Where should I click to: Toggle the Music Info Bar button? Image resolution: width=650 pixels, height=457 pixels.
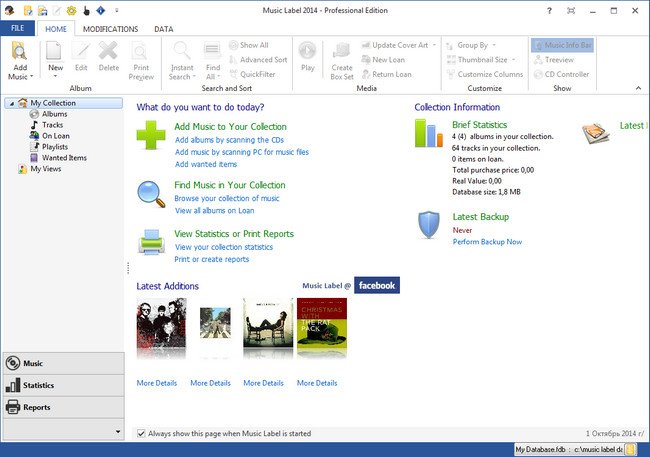pyautogui.click(x=563, y=45)
